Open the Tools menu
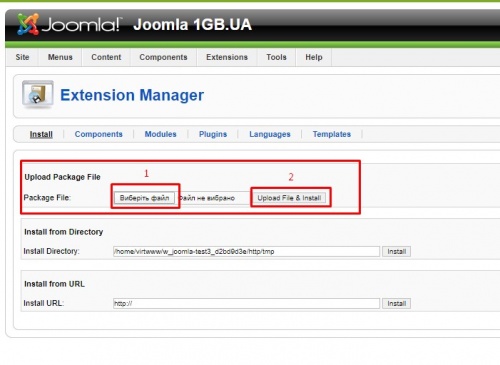 pos(276,57)
